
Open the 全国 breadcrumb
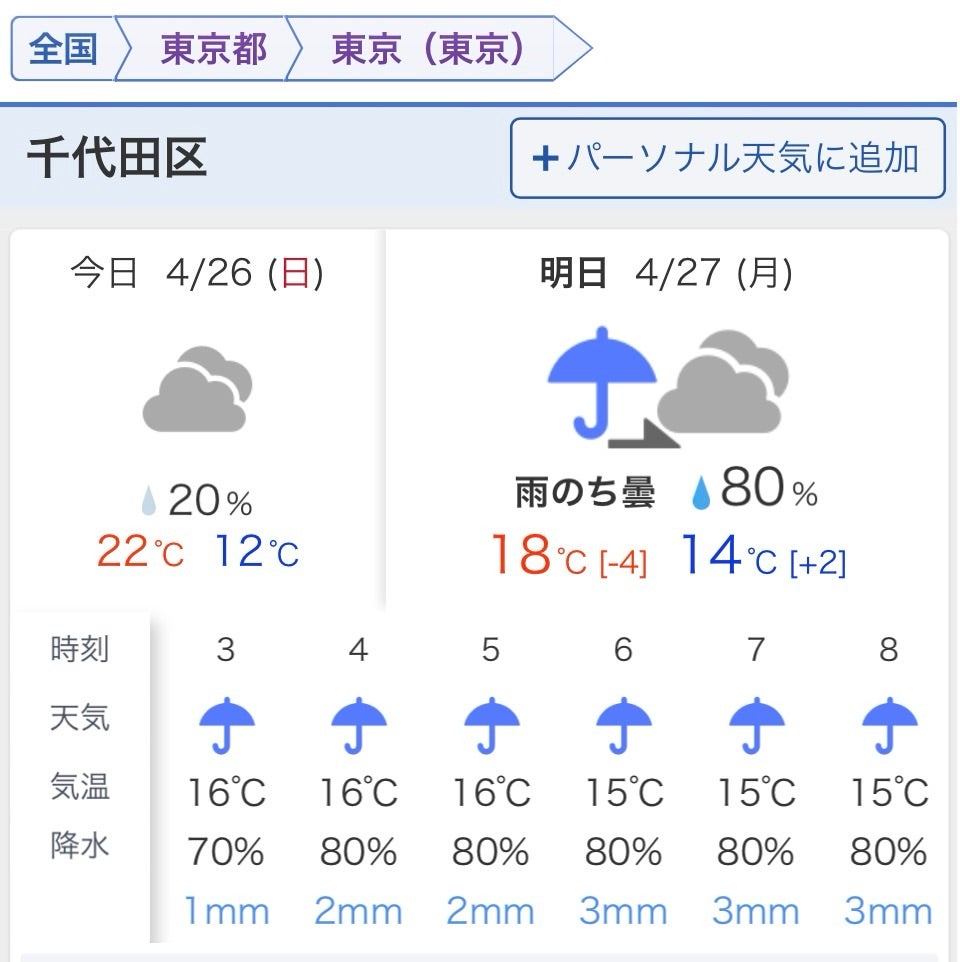click(62, 49)
